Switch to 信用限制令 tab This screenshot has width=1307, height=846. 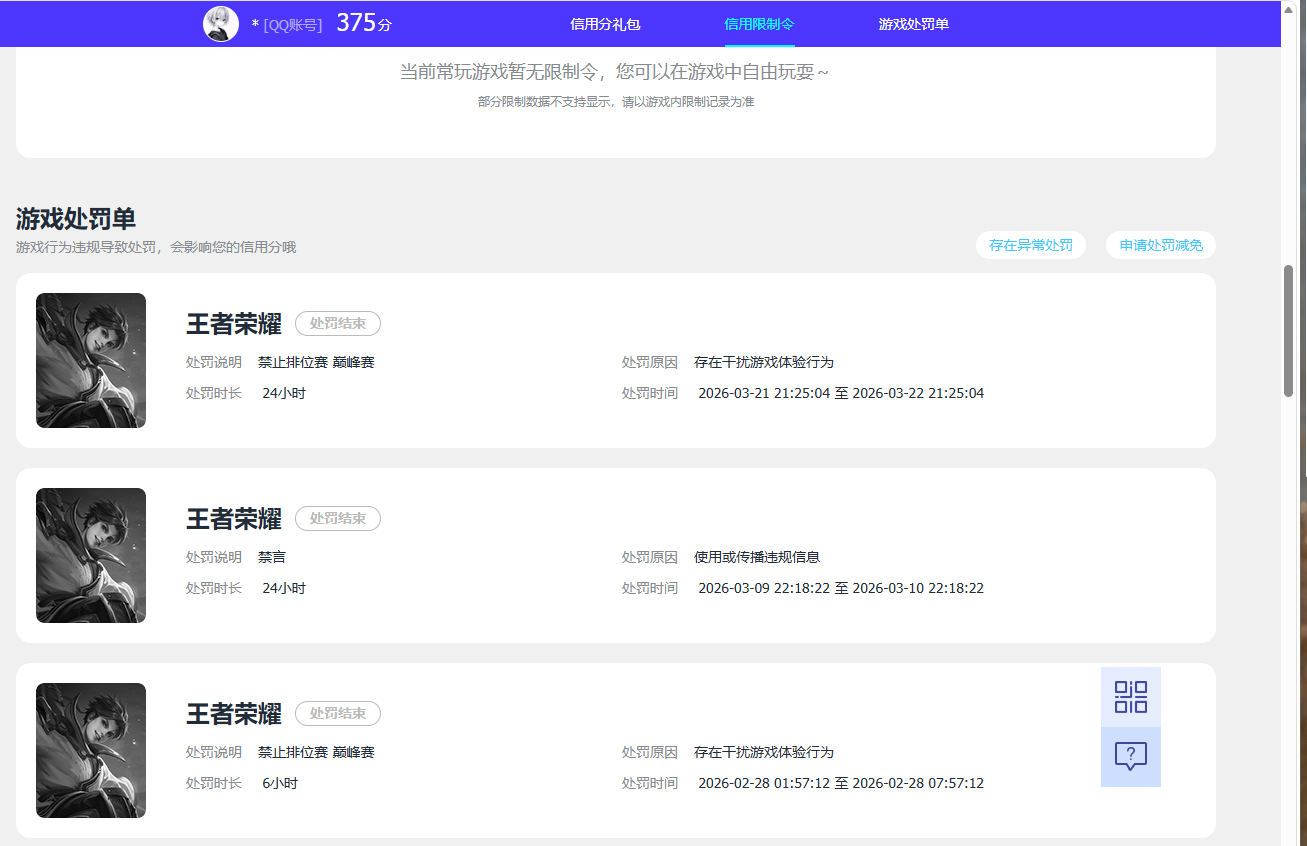pyautogui.click(x=759, y=24)
